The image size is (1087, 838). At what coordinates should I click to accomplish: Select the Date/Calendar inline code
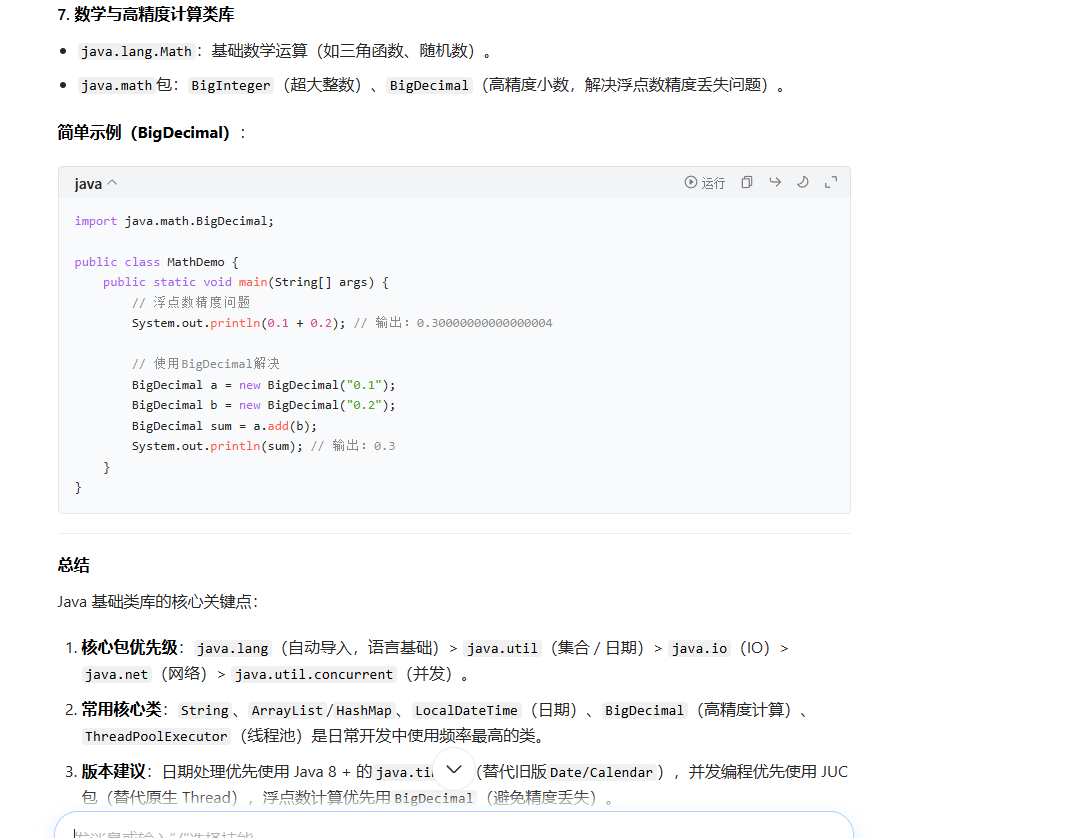(601, 772)
